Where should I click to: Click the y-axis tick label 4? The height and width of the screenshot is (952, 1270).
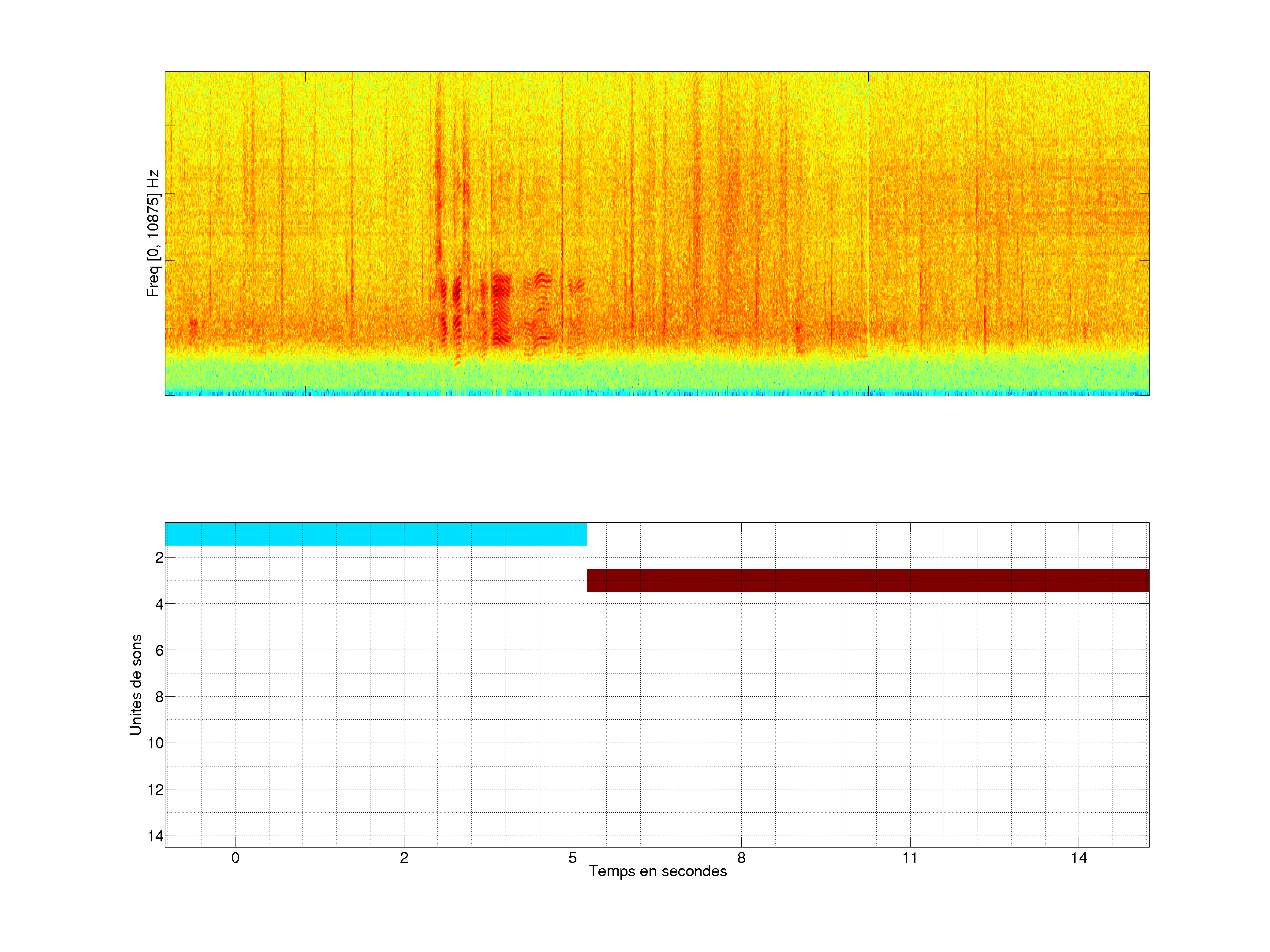coord(159,604)
